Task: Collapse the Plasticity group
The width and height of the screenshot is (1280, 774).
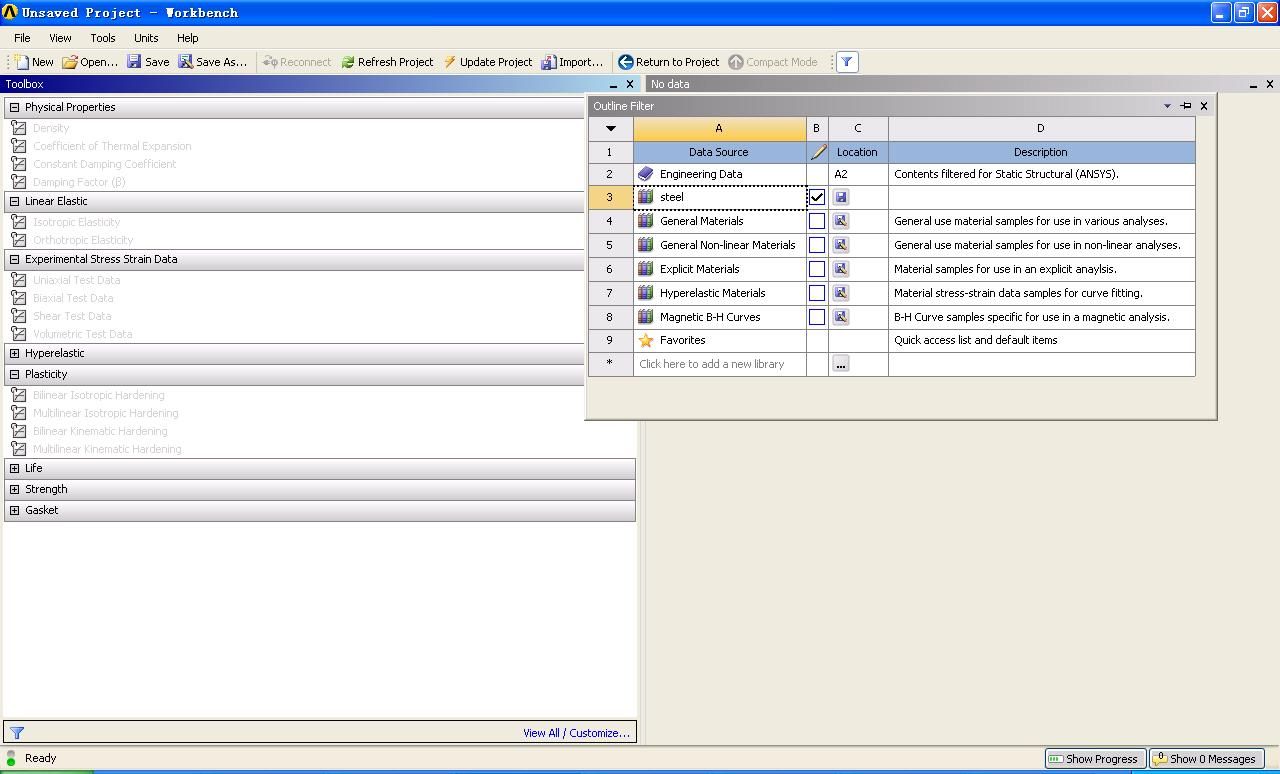Action: (14, 374)
